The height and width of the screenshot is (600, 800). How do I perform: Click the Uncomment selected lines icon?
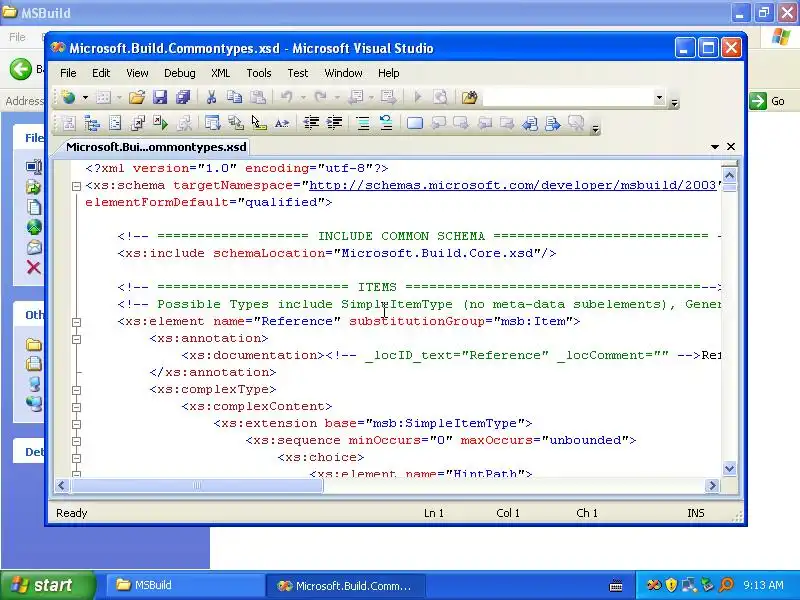(386, 123)
